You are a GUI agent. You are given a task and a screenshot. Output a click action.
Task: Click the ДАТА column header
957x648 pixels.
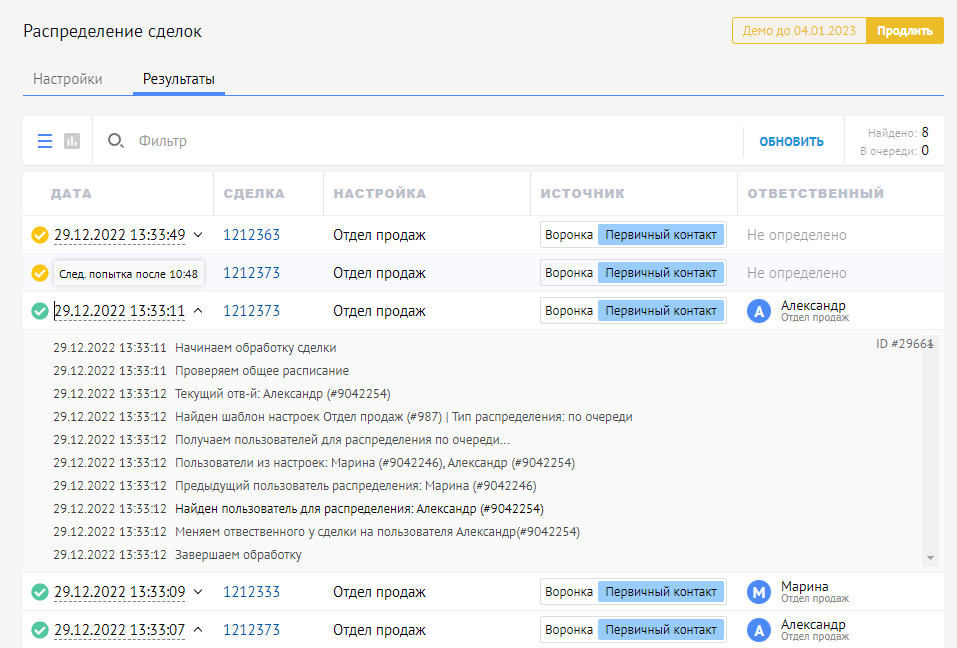click(71, 193)
